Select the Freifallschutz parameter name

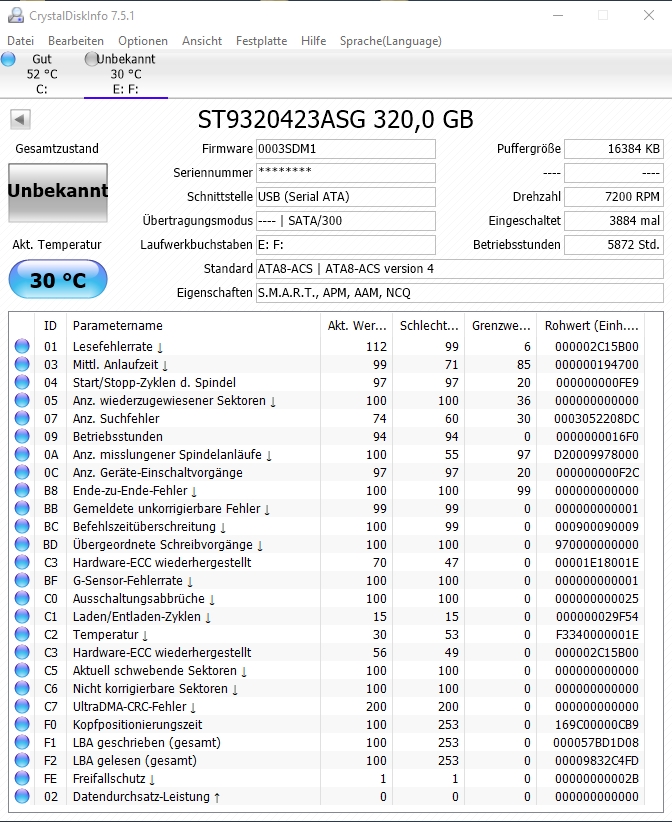pyautogui.click(x=114, y=778)
